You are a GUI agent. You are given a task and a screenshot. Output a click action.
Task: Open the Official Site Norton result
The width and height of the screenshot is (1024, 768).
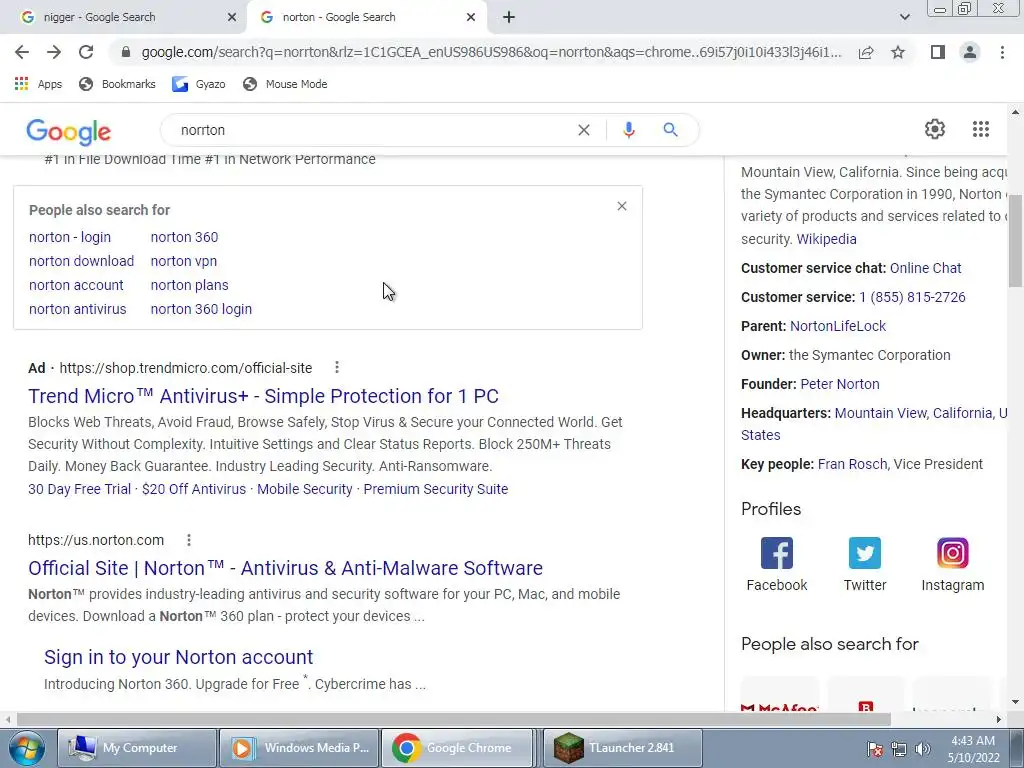(285, 568)
